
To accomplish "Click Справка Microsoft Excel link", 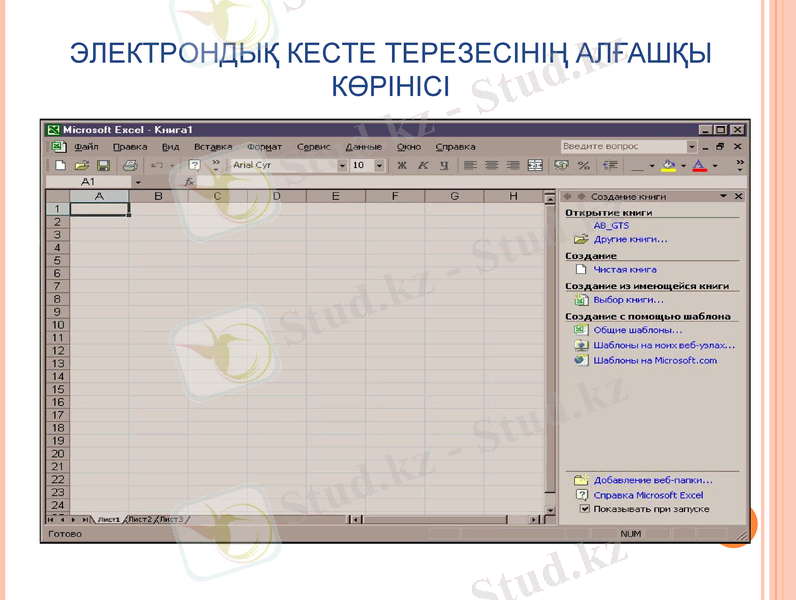I will (648, 495).
